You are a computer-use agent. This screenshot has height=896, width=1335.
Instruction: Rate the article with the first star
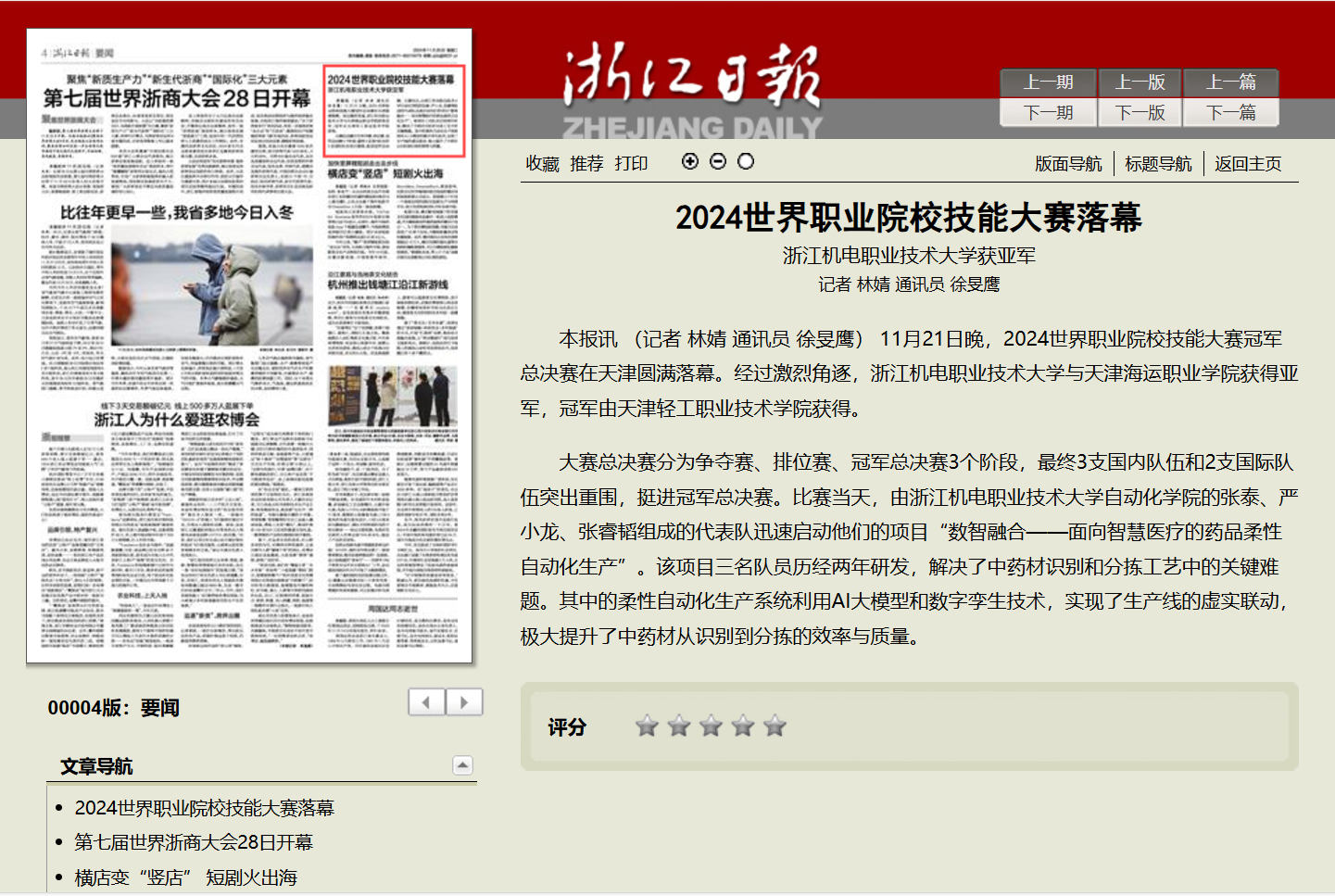pyautogui.click(x=647, y=726)
